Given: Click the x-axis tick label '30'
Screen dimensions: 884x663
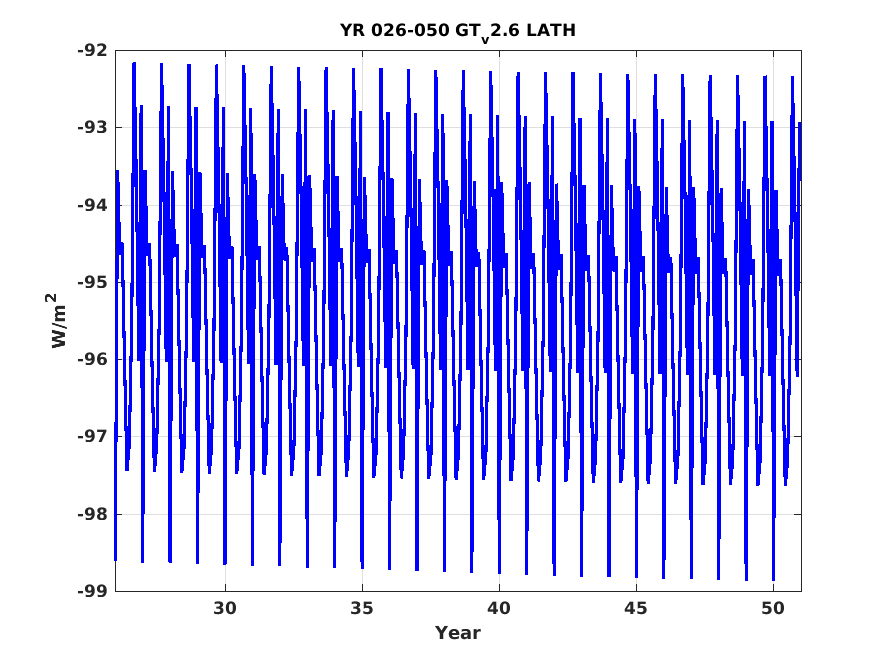Looking at the screenshot, I should click(225, 608).
